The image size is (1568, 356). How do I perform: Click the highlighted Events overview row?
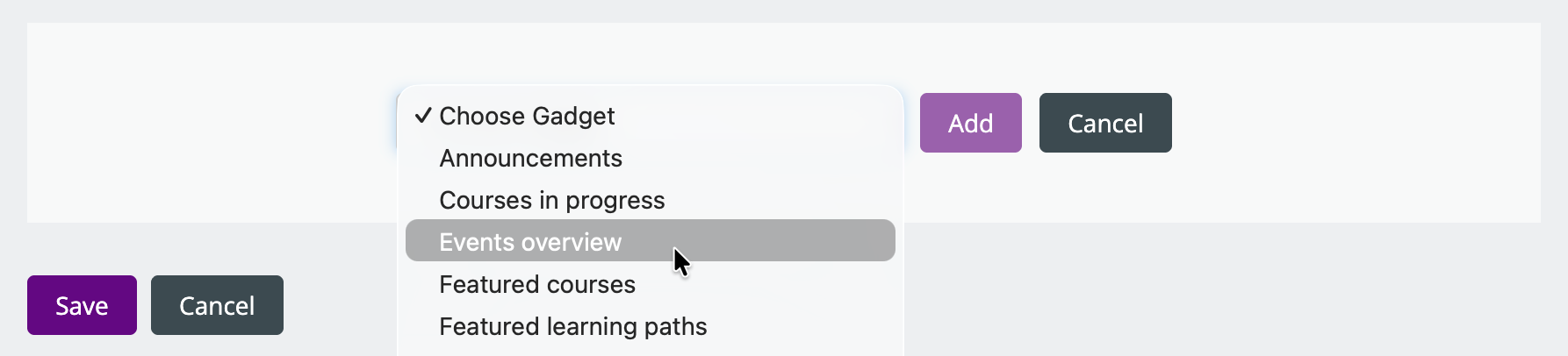[650, 241]
